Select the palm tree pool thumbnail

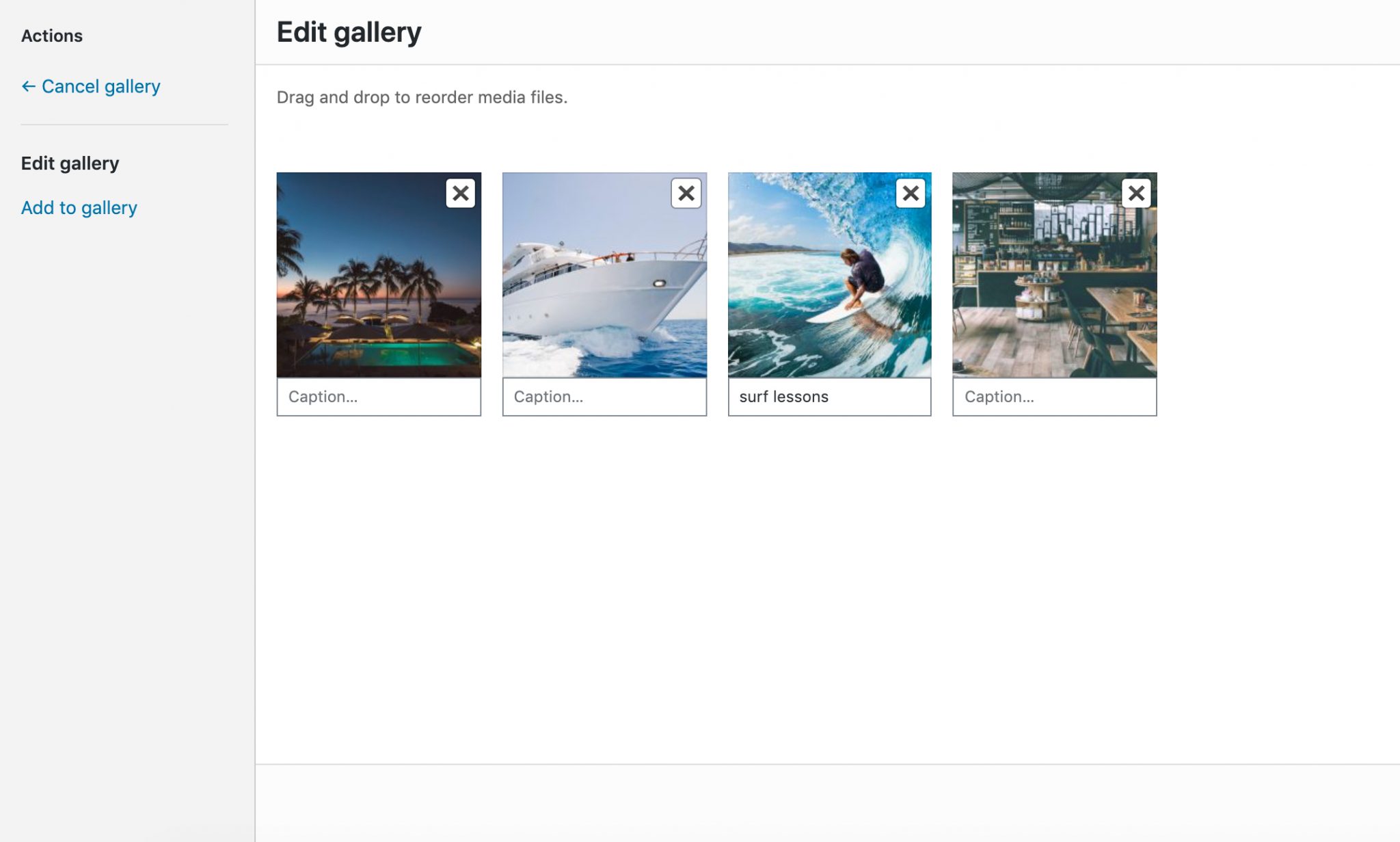tap(379, 275)
